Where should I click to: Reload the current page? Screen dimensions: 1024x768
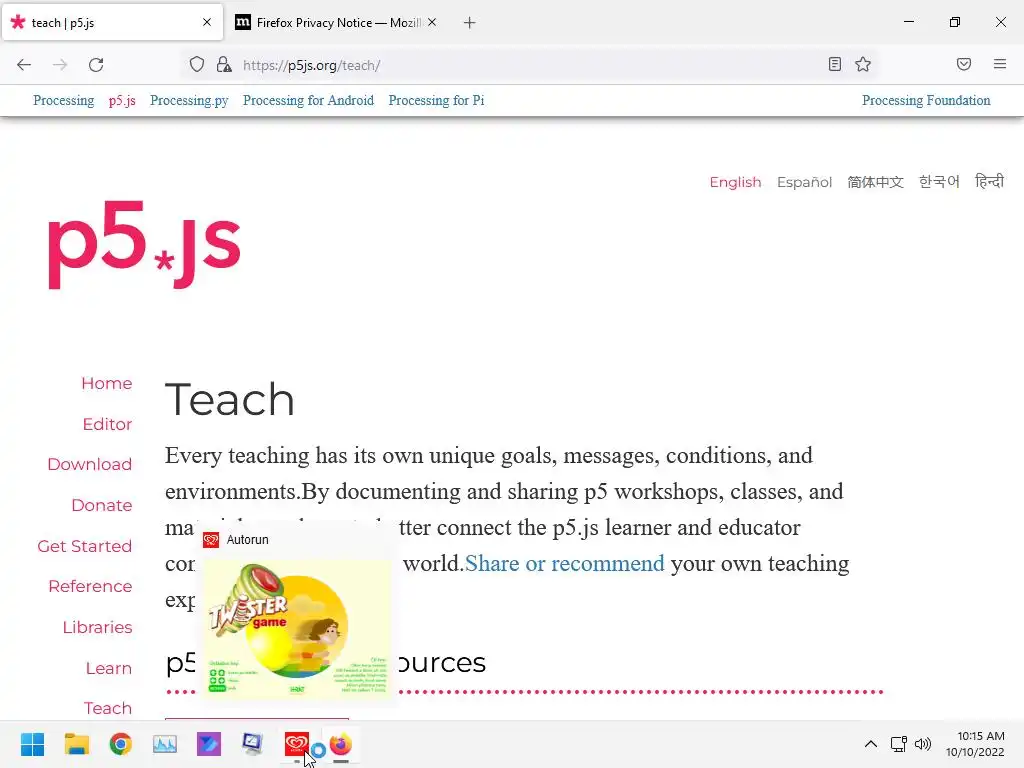[96, 65]
